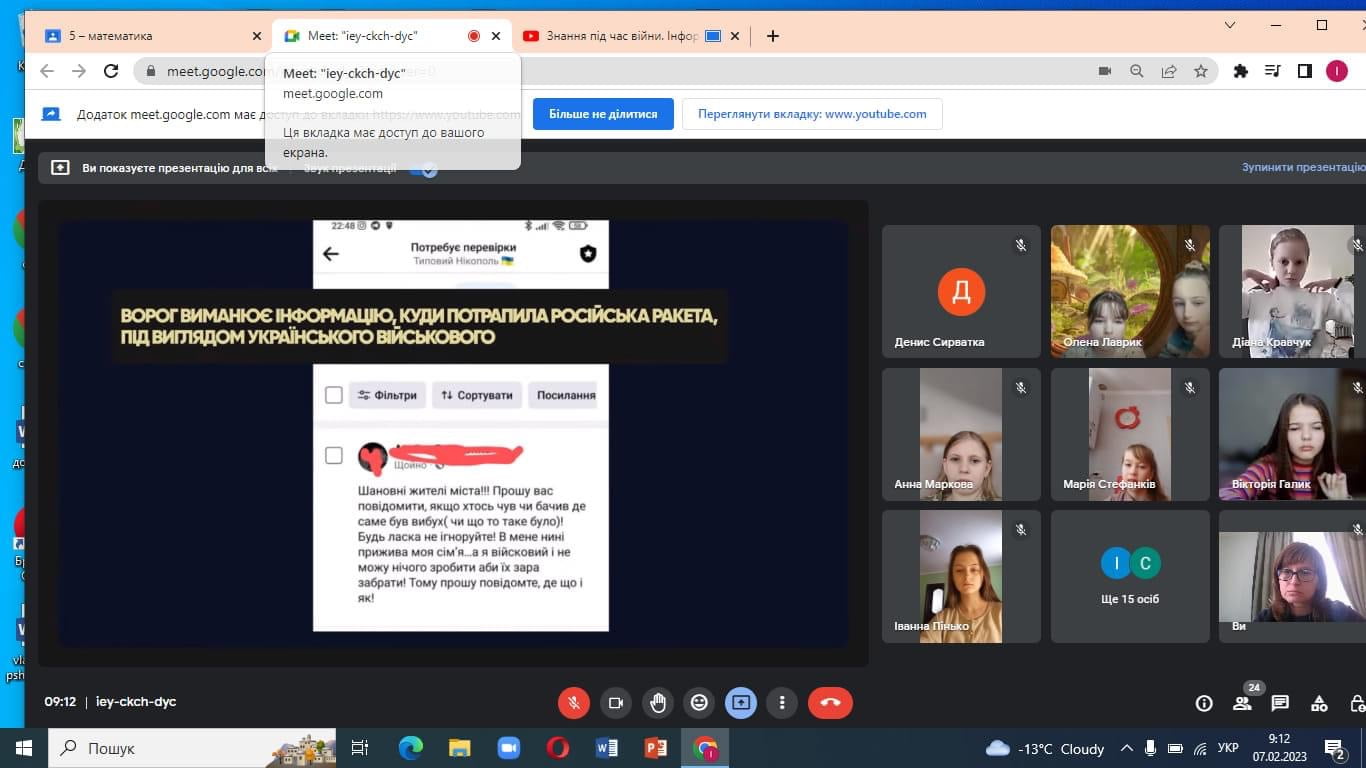Image resolution: width=1366 pixels, height=768 pixels.
Task: Leave the call with red hang-up button
Action: click(830, 702)
